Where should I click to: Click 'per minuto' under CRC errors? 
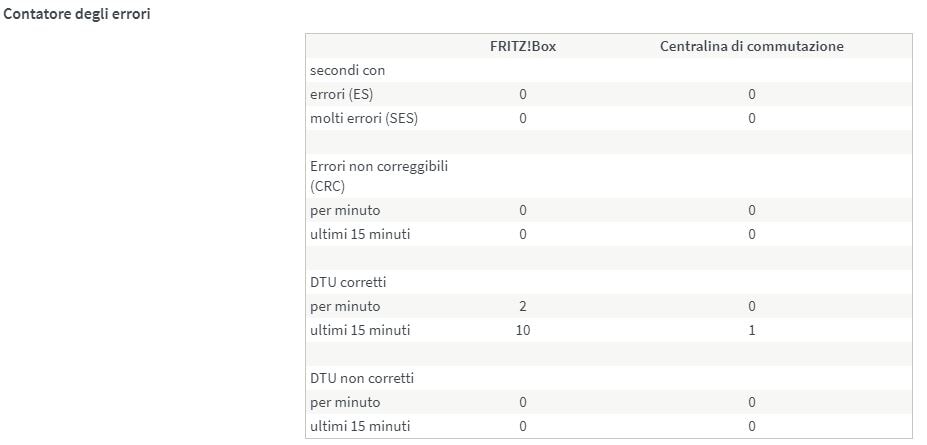coord(345,210)
